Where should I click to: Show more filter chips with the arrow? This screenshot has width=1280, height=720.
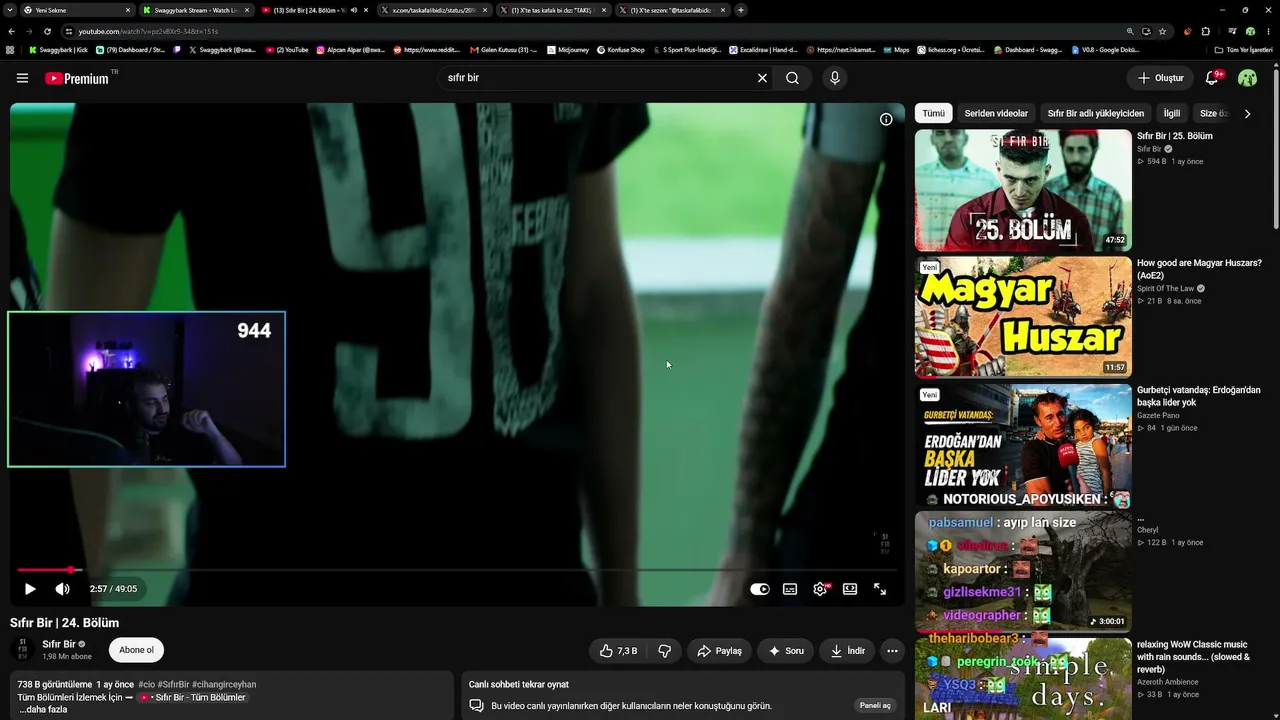point(1247,114)
